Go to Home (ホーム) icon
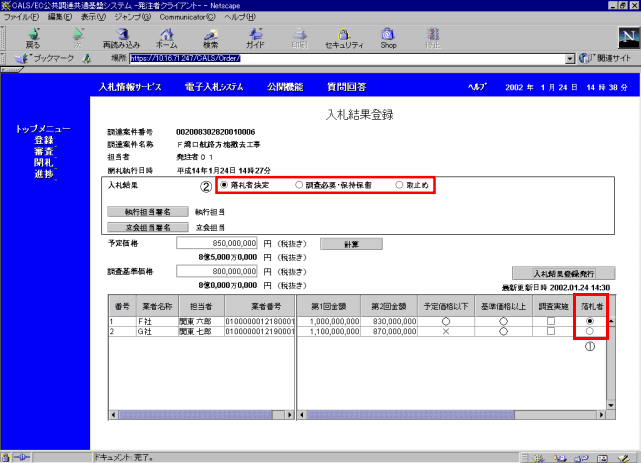Viewport: 641px width, 463px height. click(166, 38)
